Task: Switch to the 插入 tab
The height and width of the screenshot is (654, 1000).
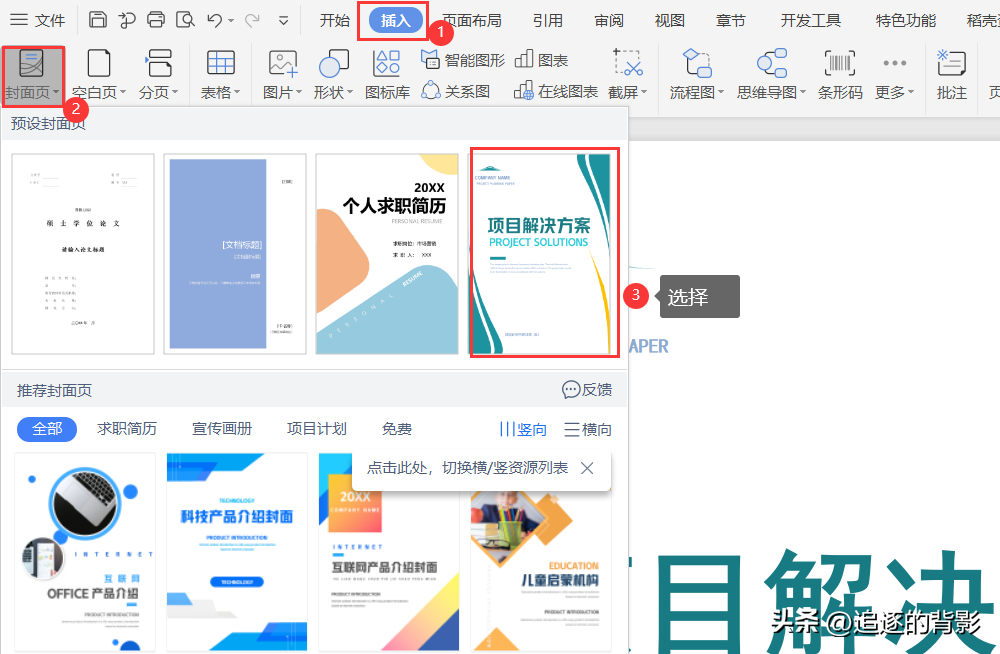Action: [x=396, y=20]
